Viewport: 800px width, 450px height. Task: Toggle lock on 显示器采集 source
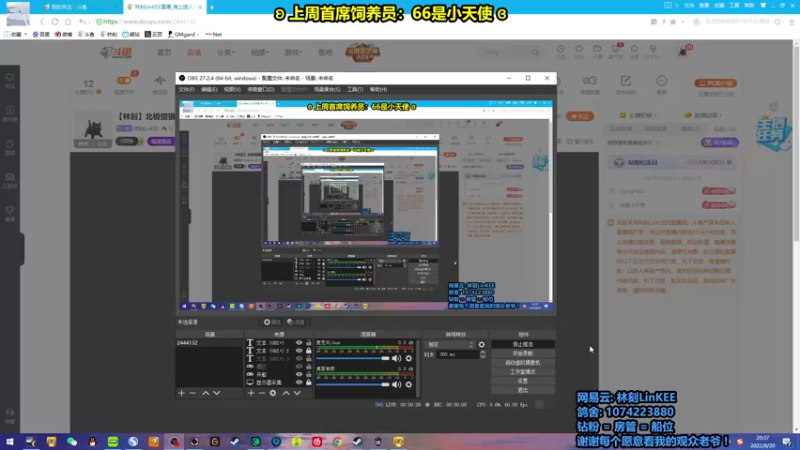(309, 383)
